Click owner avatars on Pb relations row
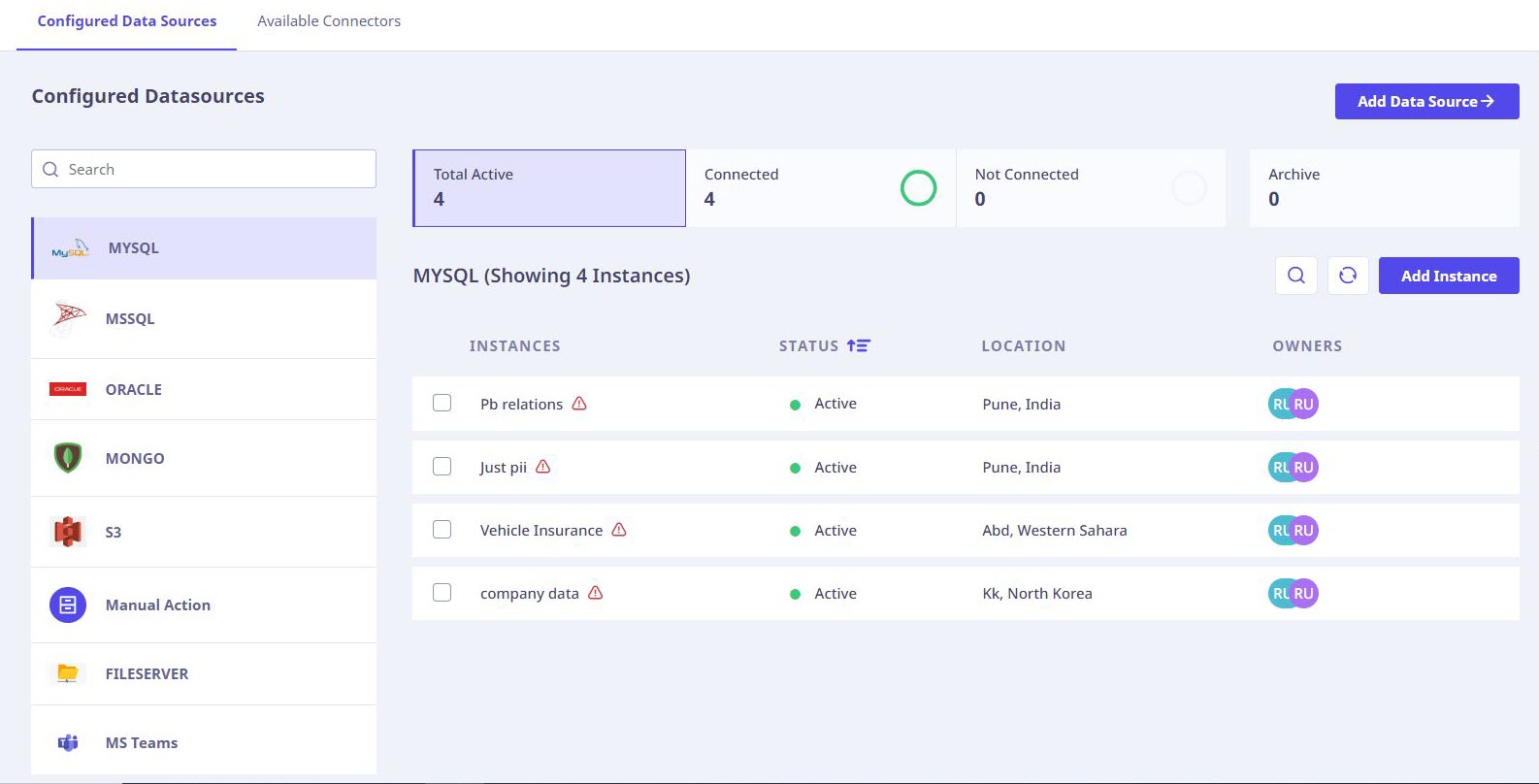Viewport: 1539px width, 784px height. pyautogui.click(x=1293, y=404)
